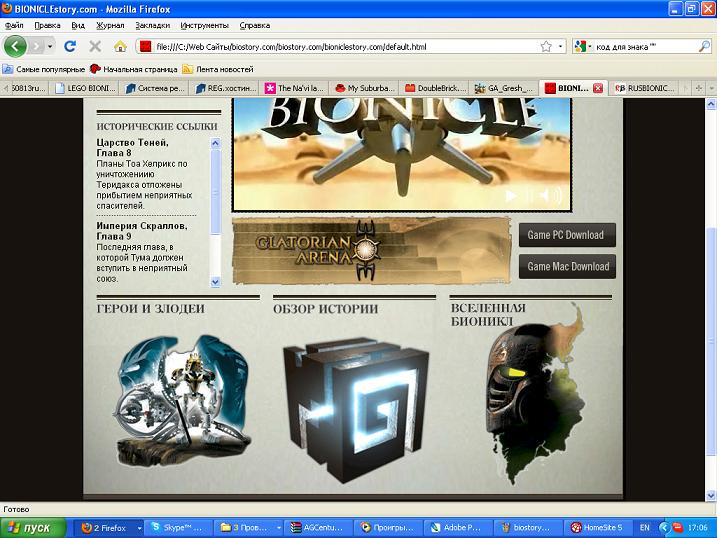Open the Обзор Истории cube image

[355, 410]
